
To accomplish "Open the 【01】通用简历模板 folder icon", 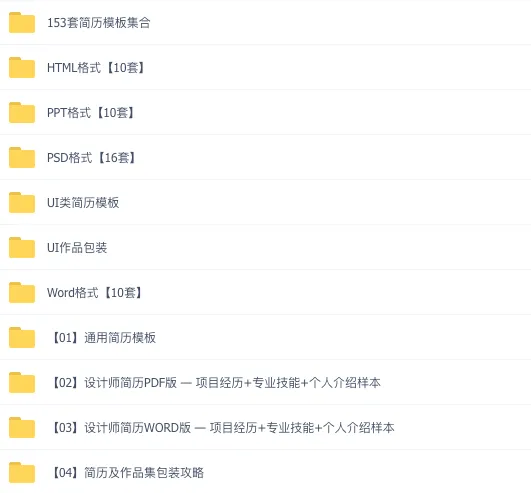I will (22, 338).
